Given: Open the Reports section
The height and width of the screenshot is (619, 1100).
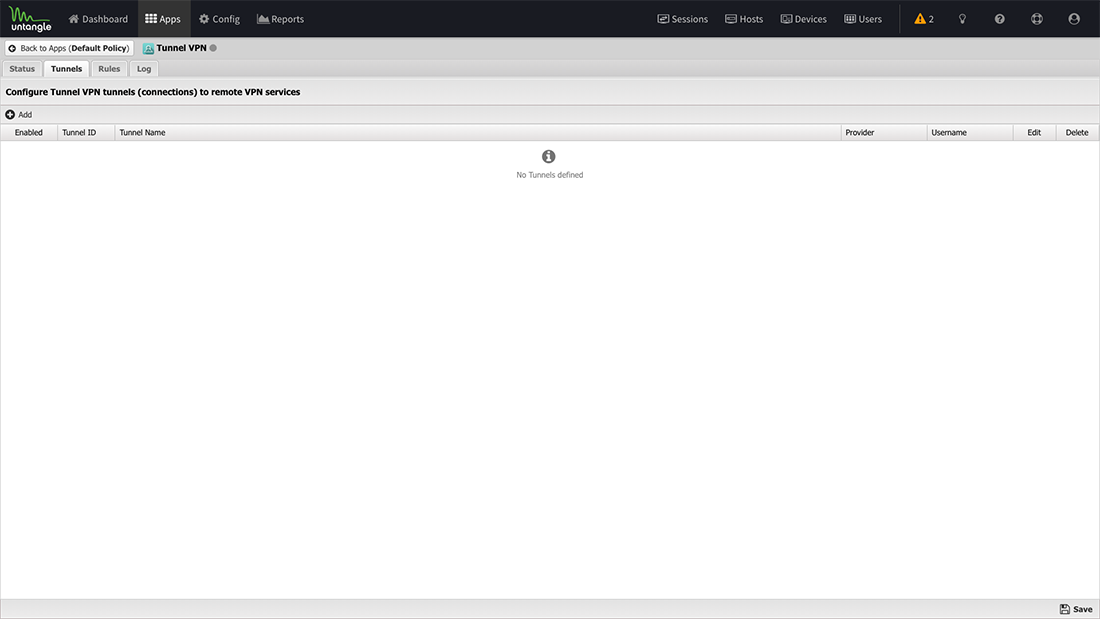Looking at the screenshot, I should pos(281,19).
